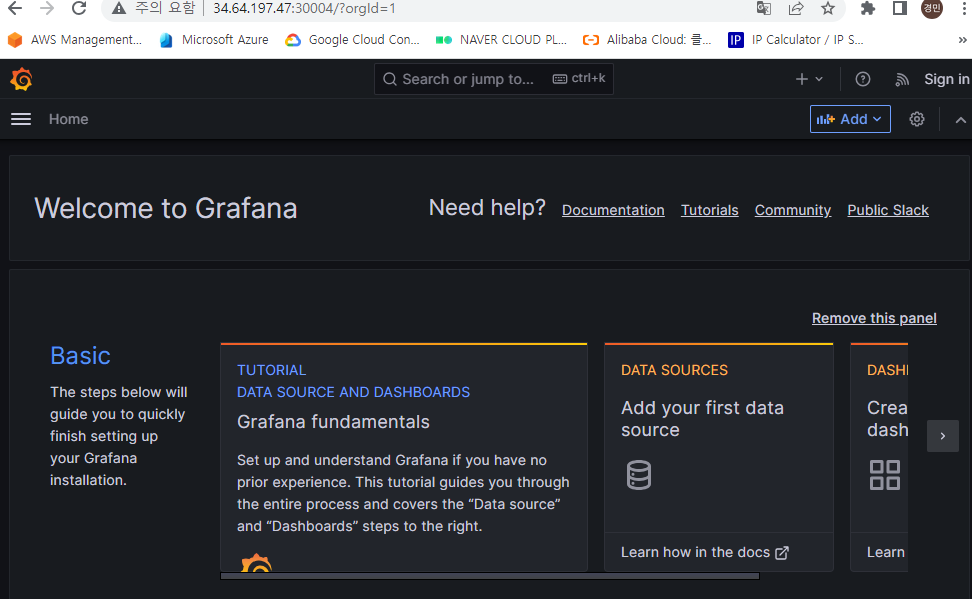Open the hamburger navigation menu
This screenshot has height=599, width=972.
click(x=20, y=119)
